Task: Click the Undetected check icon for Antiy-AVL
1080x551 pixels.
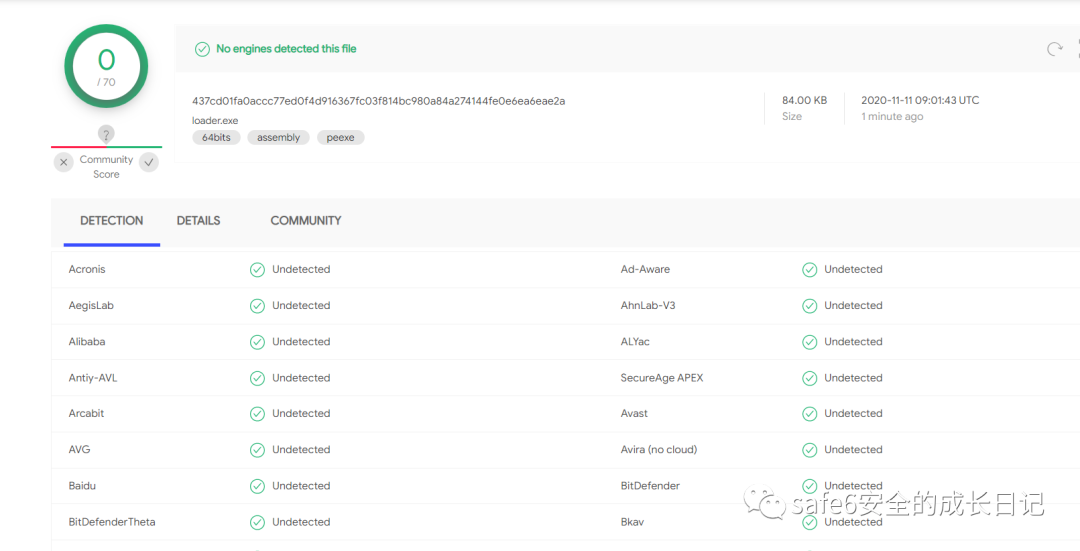Action: [258, 378]
